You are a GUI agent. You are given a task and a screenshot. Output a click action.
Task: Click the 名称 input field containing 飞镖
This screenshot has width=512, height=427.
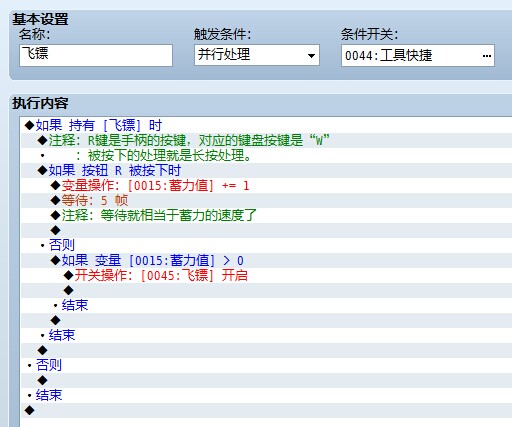pos(96,55)
